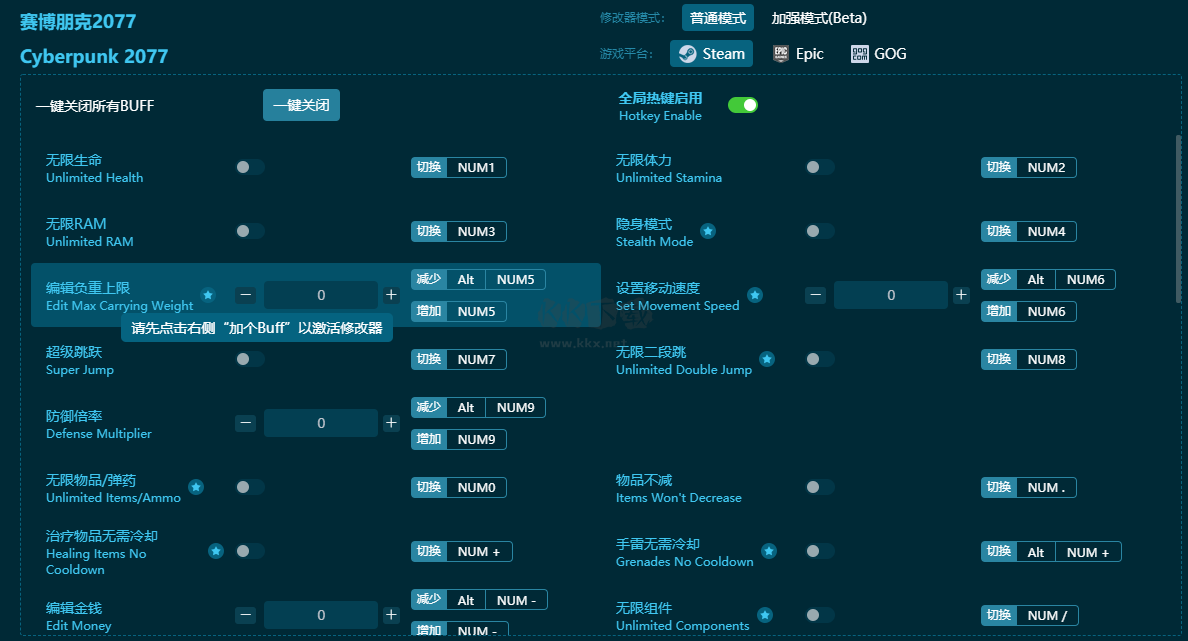Click the plus button for Edit Money
The height and width of the screenshot is (641, 1188).
[391, 615]
